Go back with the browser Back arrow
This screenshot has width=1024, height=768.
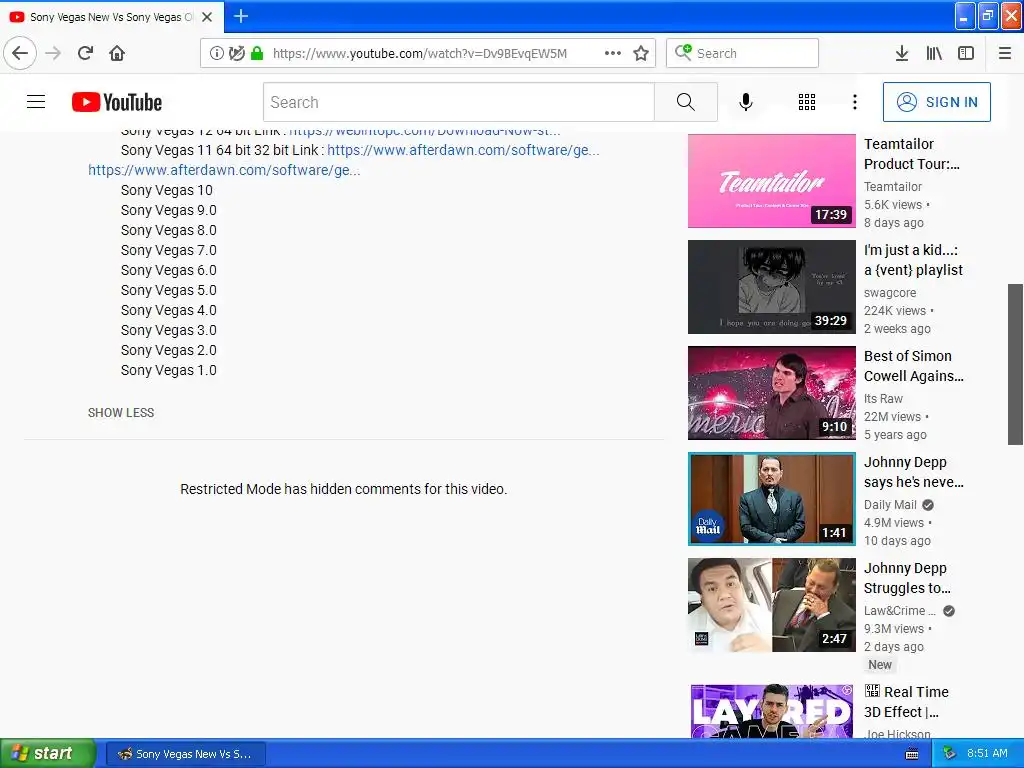[x=20, y=53]
